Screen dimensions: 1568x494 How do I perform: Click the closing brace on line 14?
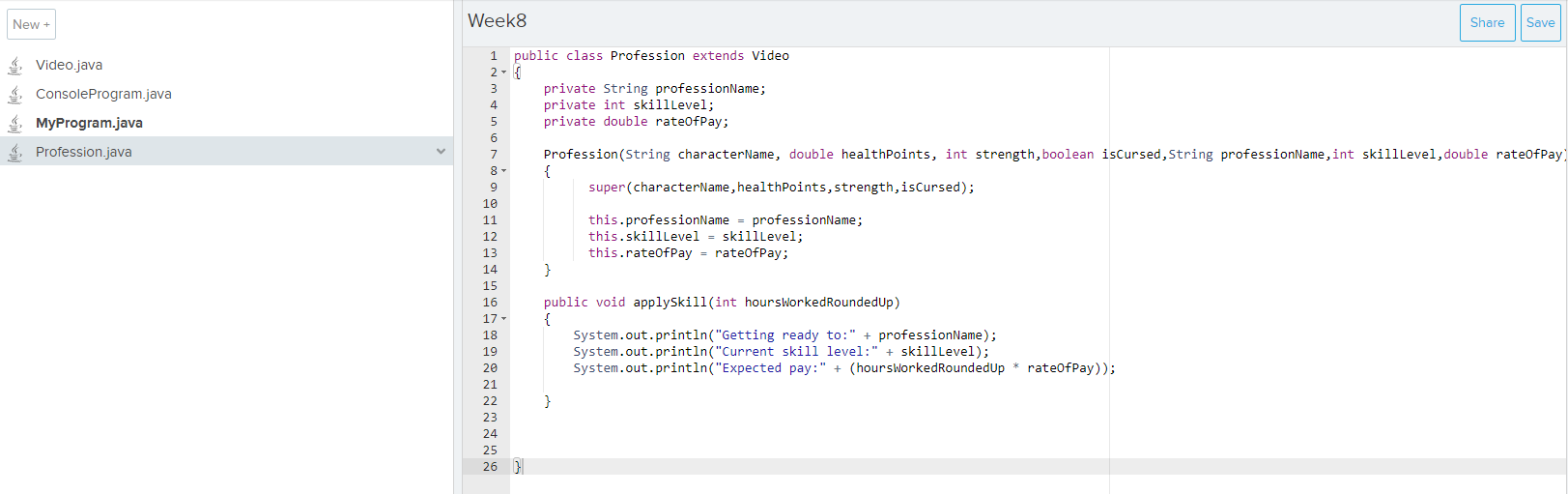pos(547,270)
